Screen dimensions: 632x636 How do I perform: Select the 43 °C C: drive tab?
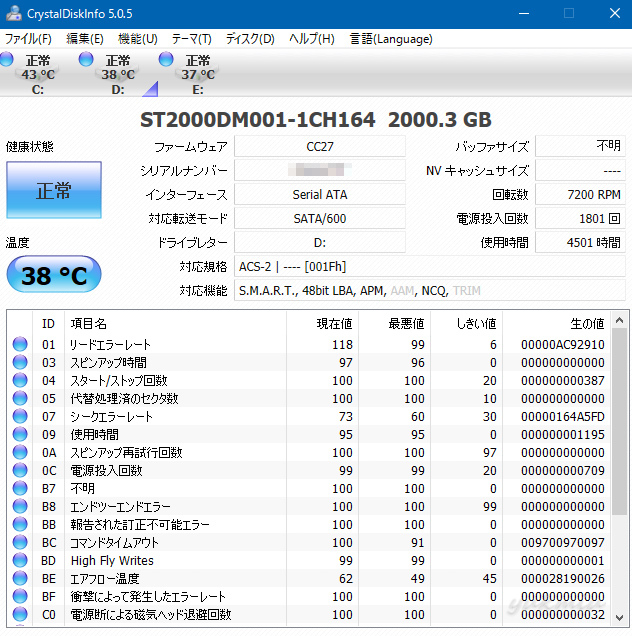tap(38, 74)
